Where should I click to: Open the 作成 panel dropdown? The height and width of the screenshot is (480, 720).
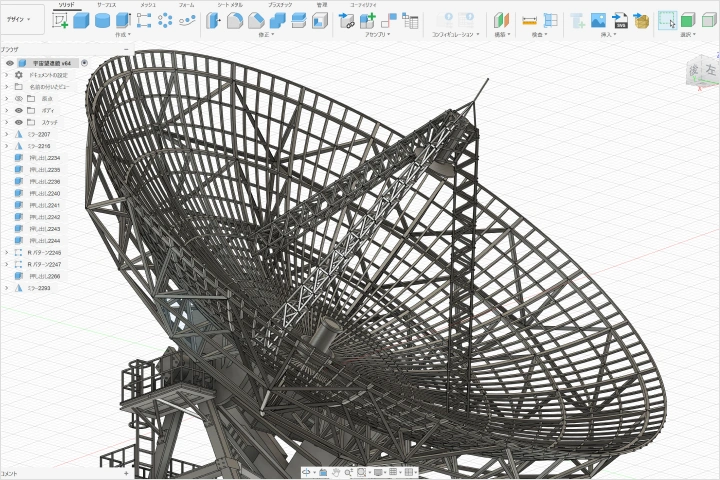click(x=123, y=34)
